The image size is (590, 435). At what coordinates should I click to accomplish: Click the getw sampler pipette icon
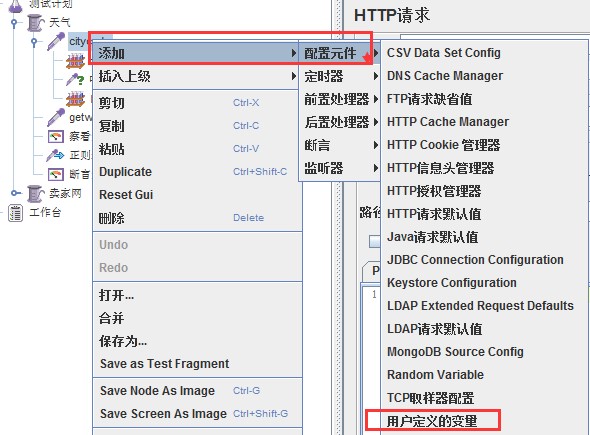click(56, 117)
